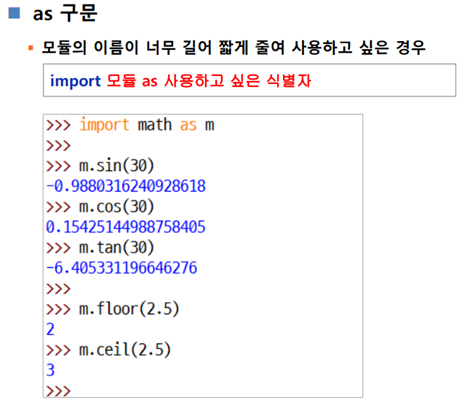Click the last empty '>>>' prompt
Viewport: 465px width, 408px height.
(58, 391)
